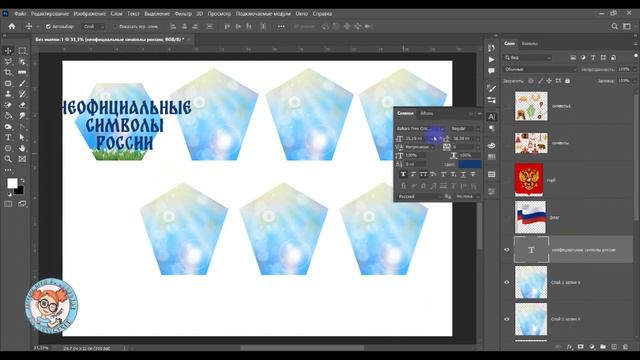
Task: Click the text color swatch in Character panel
Action: coord(469,164)
